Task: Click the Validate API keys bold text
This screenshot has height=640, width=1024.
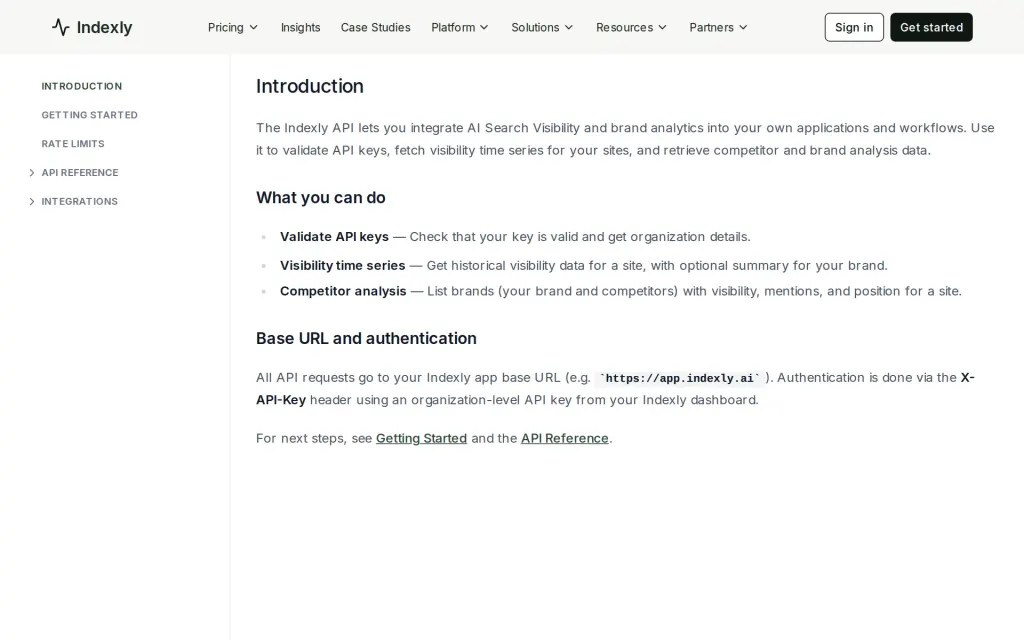Action: pyautogui.click(x=334, y=236)
